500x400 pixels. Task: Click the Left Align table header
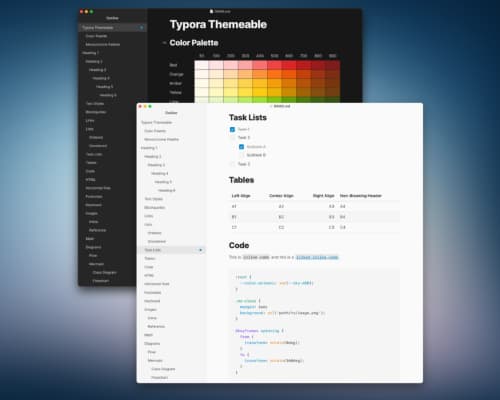click(x=241, y=196)
